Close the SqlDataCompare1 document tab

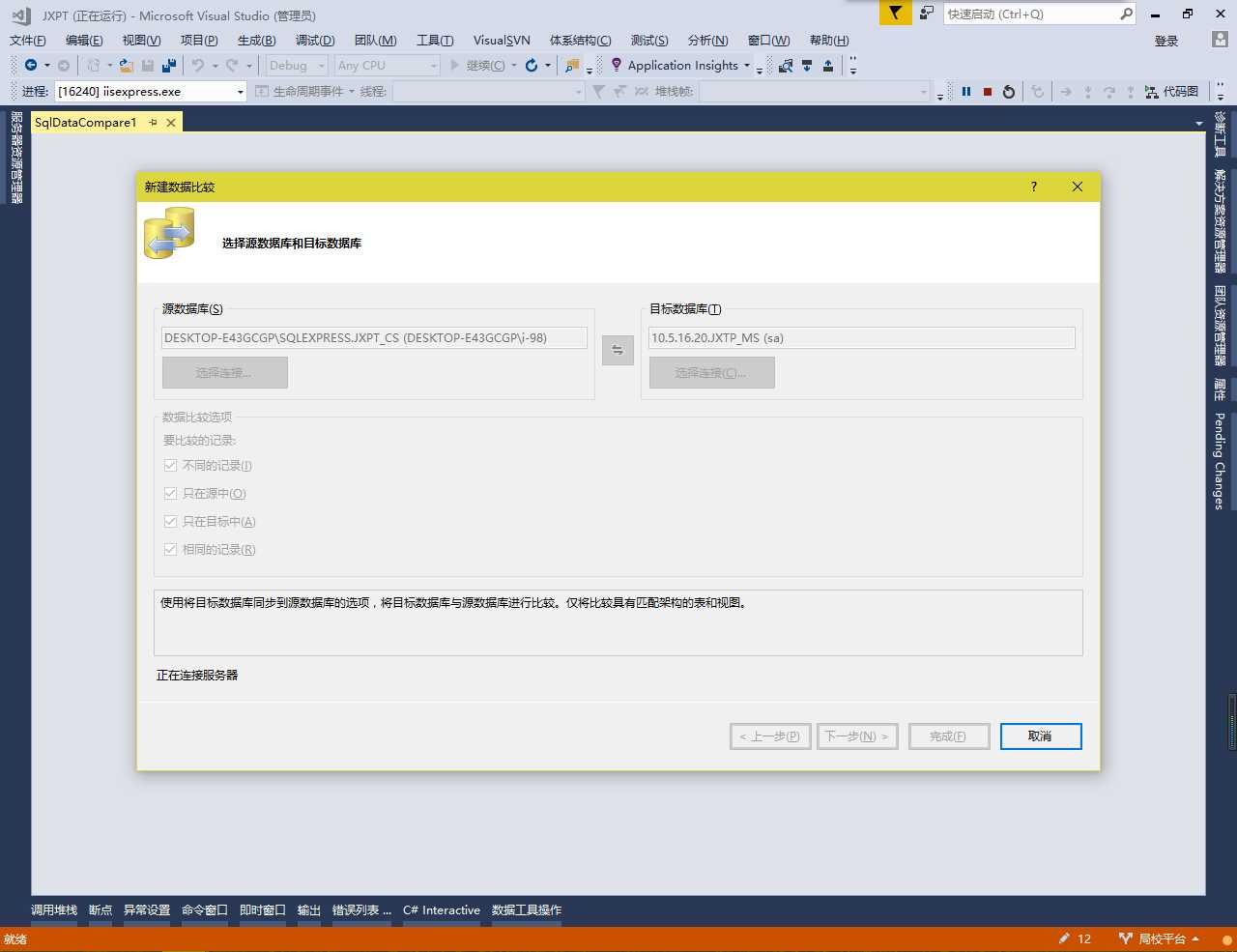point(171,123)
